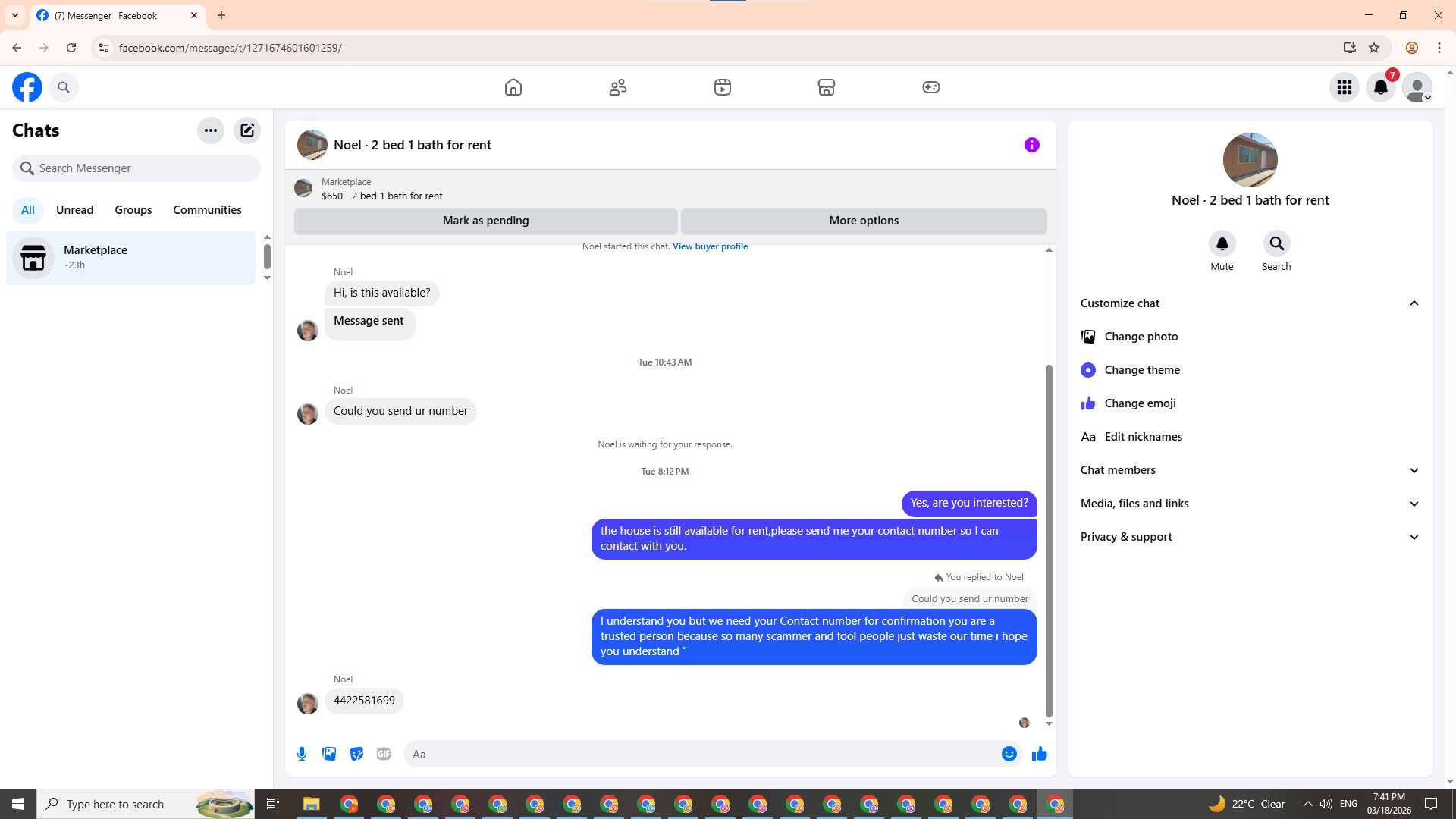Expand Media, files and links
The height and width of the screenshot is (819, 1456).
(x=1414, y=504)
